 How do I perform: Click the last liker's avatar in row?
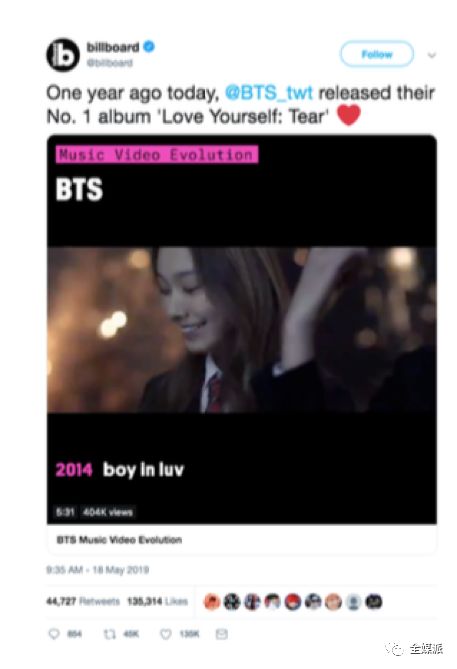pyautogui.click(x=374, y=602)
